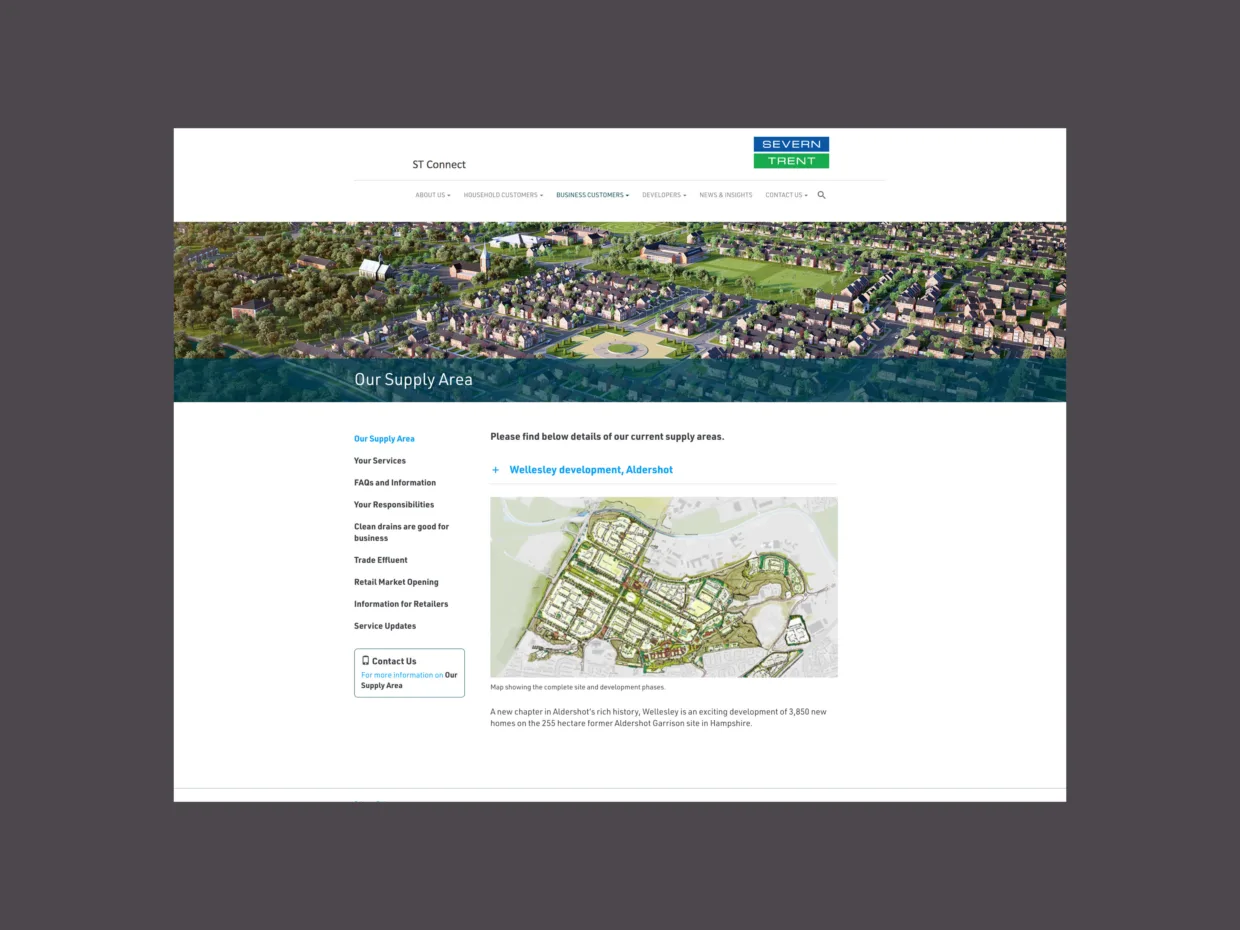This screenshot has width=1240, height=930.
Task: Select Our Supply Area in sidebar
Action: pyautogui.click(x=384, y=439)
